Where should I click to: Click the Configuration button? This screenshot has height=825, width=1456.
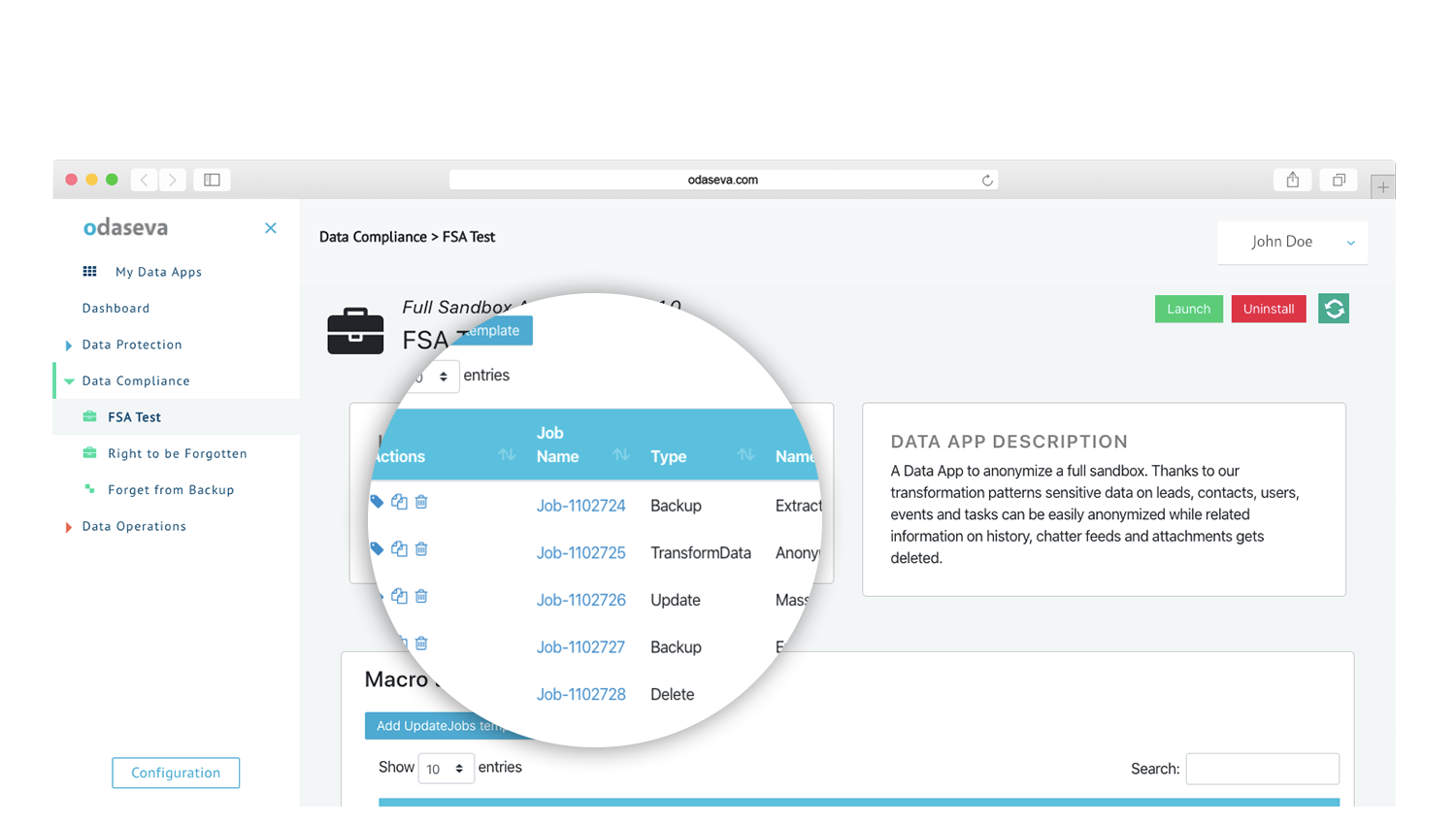[176, 773]
